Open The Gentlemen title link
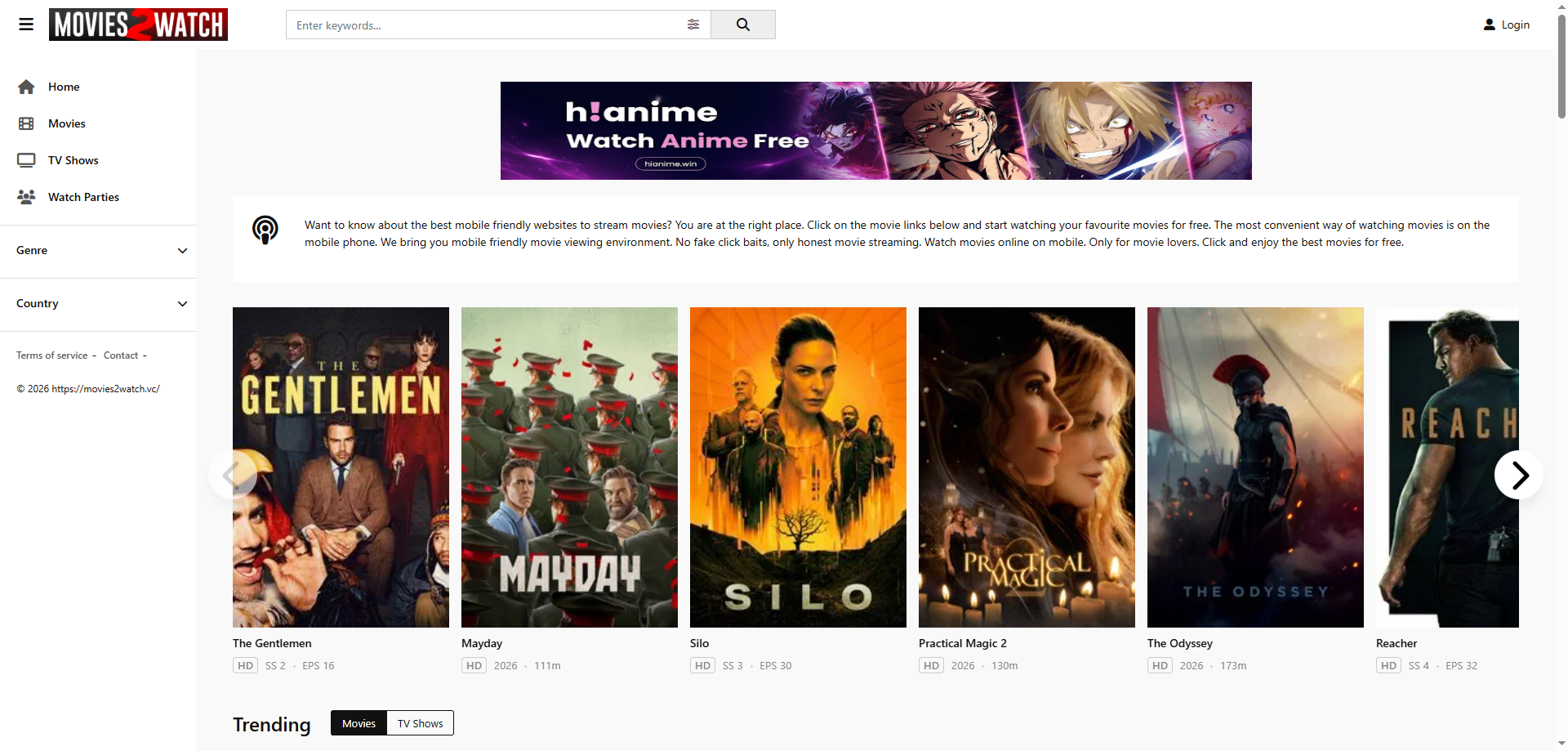 tap(272, 643)
